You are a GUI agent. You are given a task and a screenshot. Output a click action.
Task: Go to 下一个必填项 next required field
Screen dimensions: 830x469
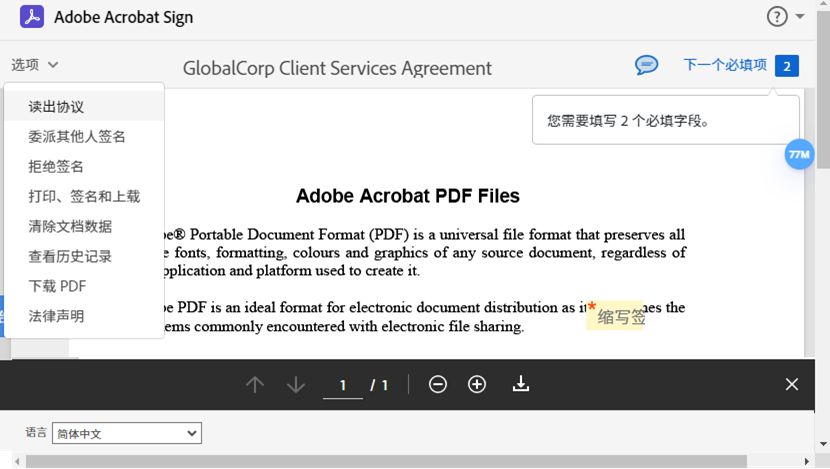pyautogui.click(x=725, y=65)
